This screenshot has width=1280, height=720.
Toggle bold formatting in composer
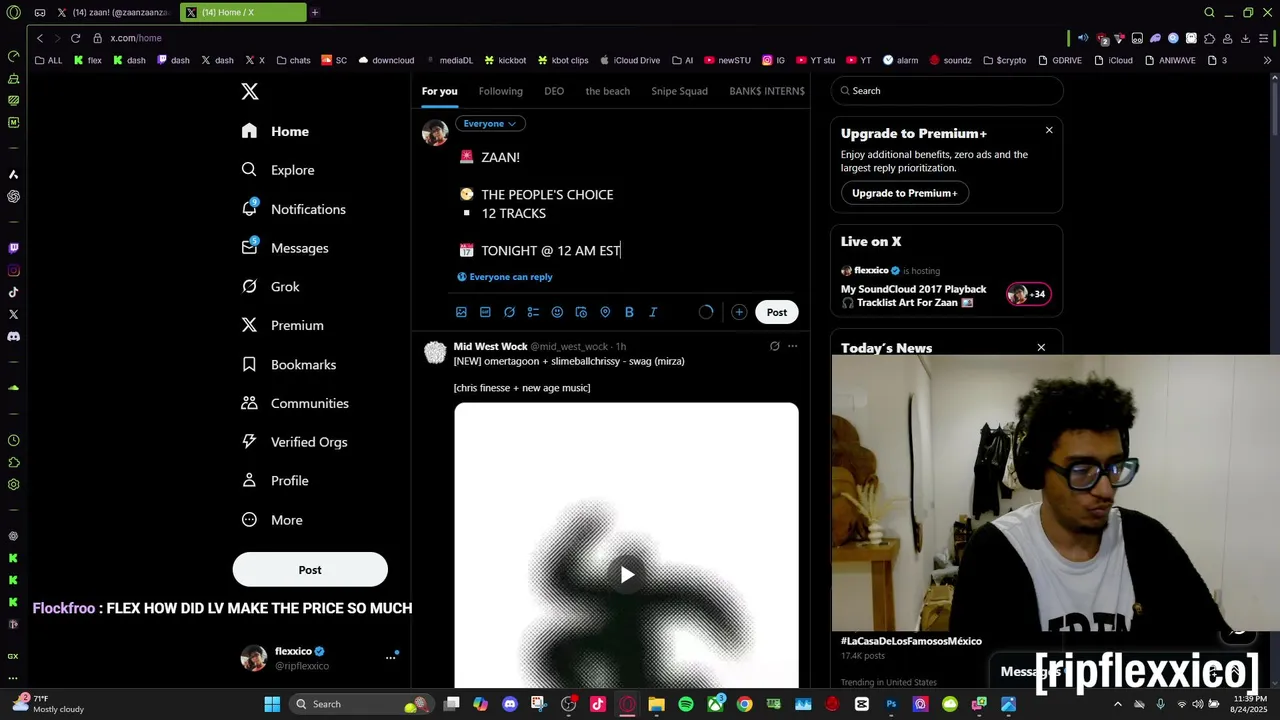point(629,312)
